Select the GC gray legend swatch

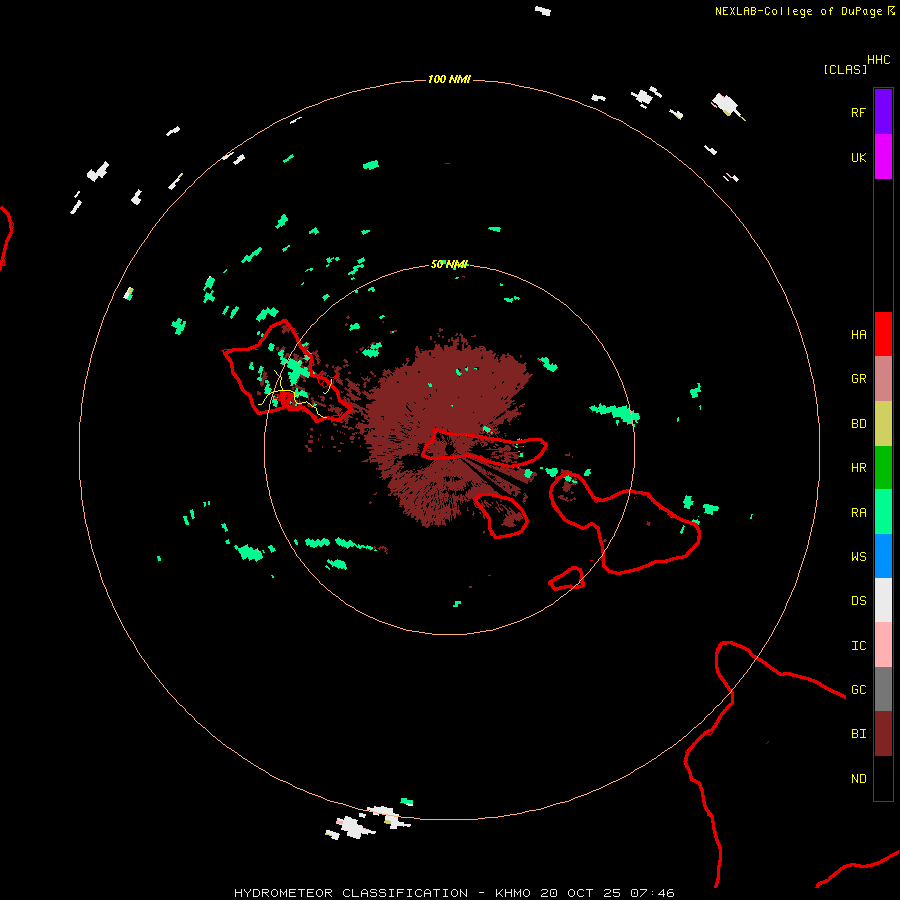883,689
